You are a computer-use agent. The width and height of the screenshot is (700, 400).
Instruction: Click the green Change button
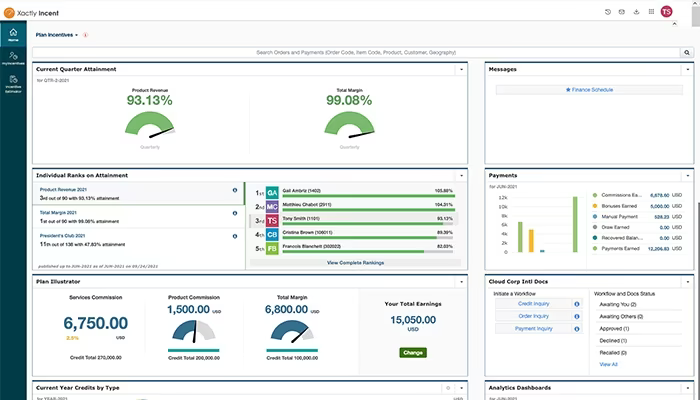click(413, 353)
